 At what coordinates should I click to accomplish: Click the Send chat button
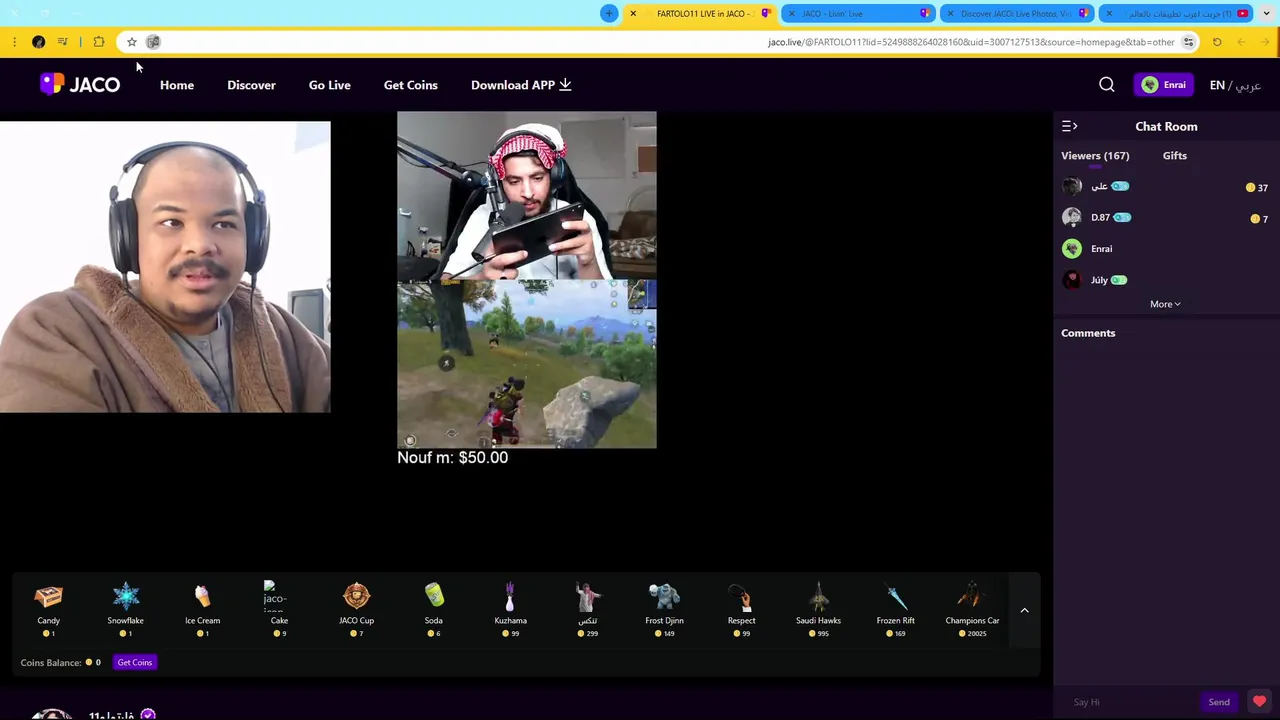click(1219, 702)
